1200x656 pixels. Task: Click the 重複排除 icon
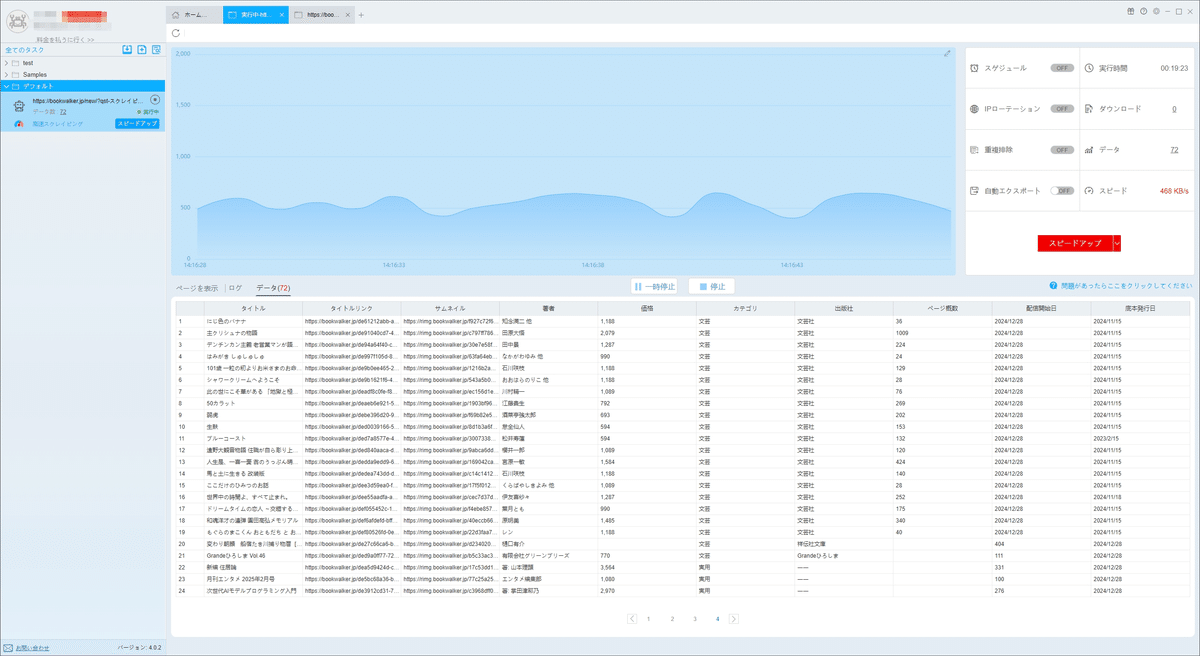click(x=975, y=149)
